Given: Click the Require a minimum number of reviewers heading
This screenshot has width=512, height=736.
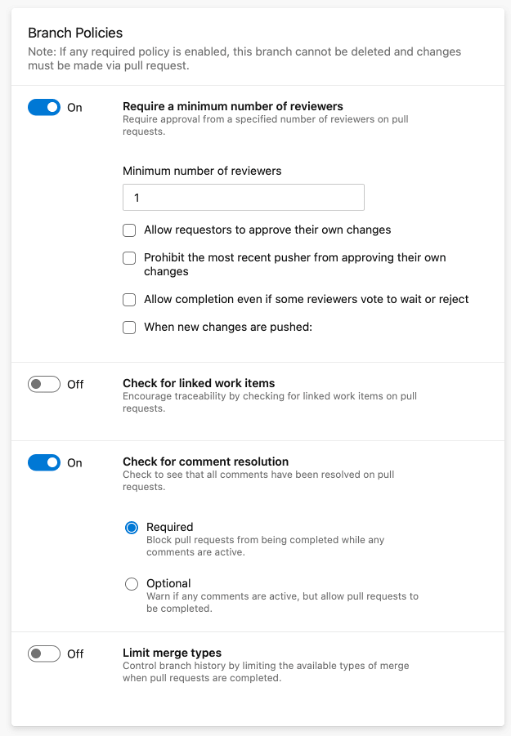Looking at the screenshot, I should pyautogui.click(x=233, y=106).
